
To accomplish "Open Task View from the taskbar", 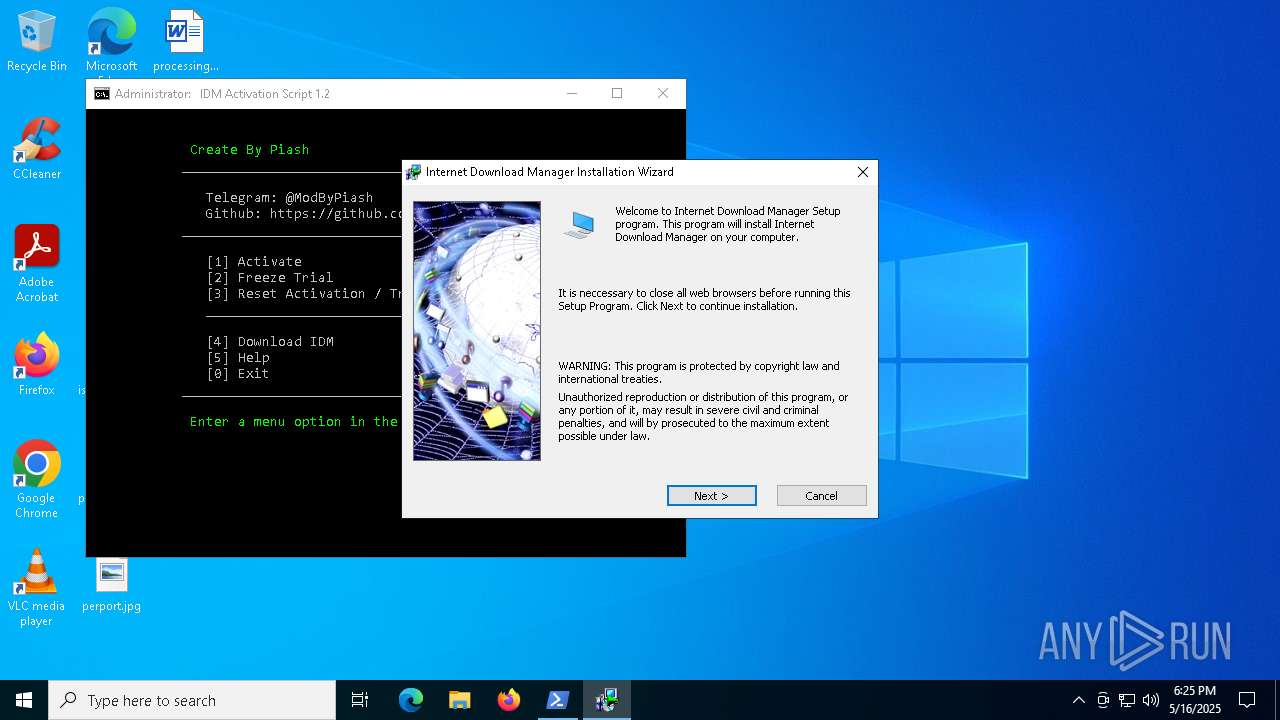I will [360, 700].
